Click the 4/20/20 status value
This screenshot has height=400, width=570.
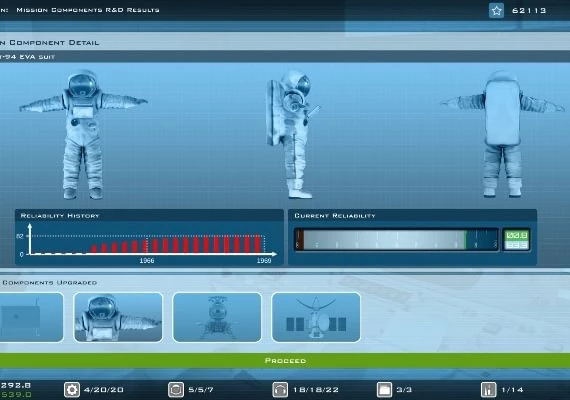tap(104, 390)
